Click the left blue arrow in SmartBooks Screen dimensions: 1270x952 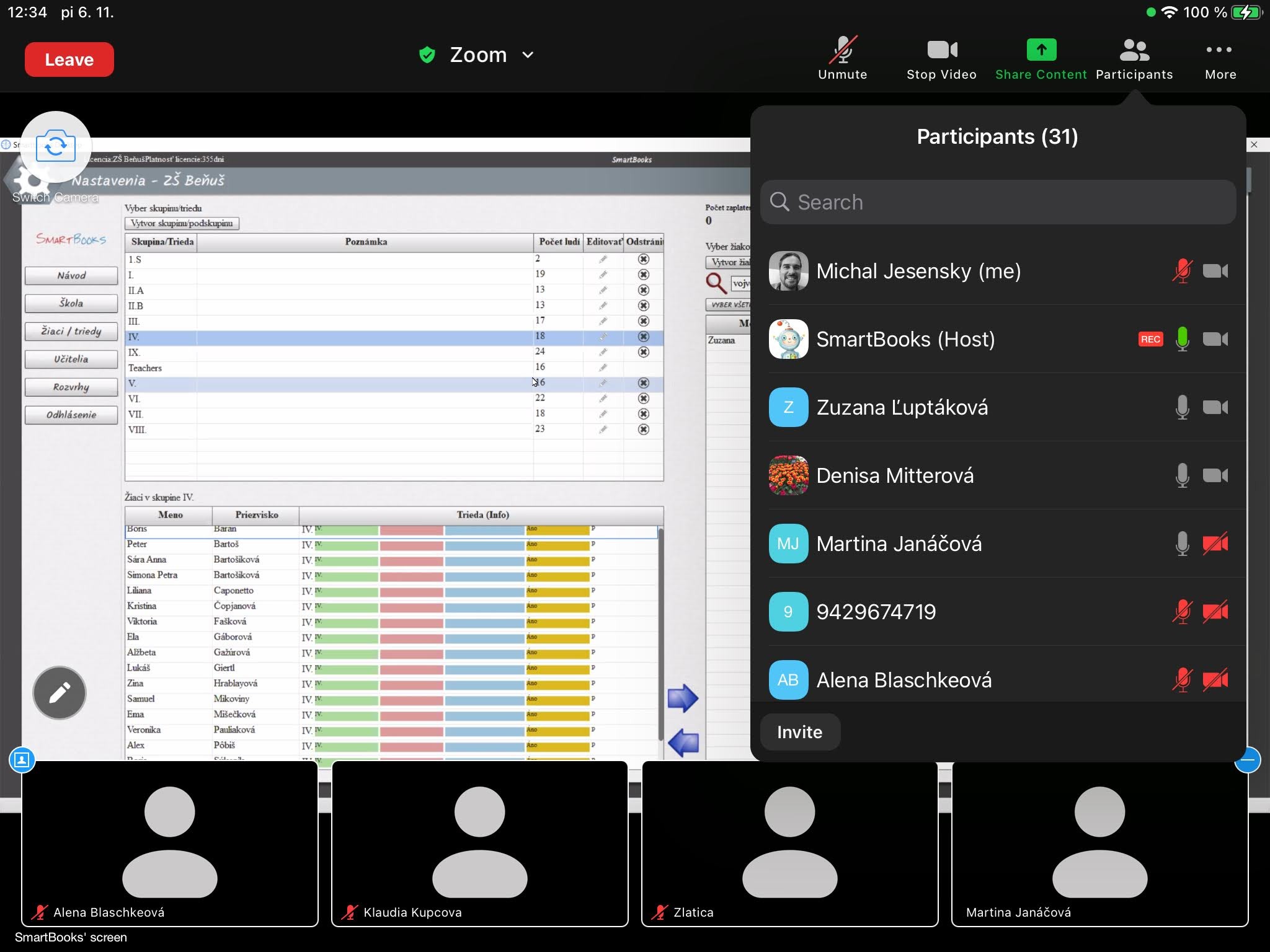coord(683,743)
